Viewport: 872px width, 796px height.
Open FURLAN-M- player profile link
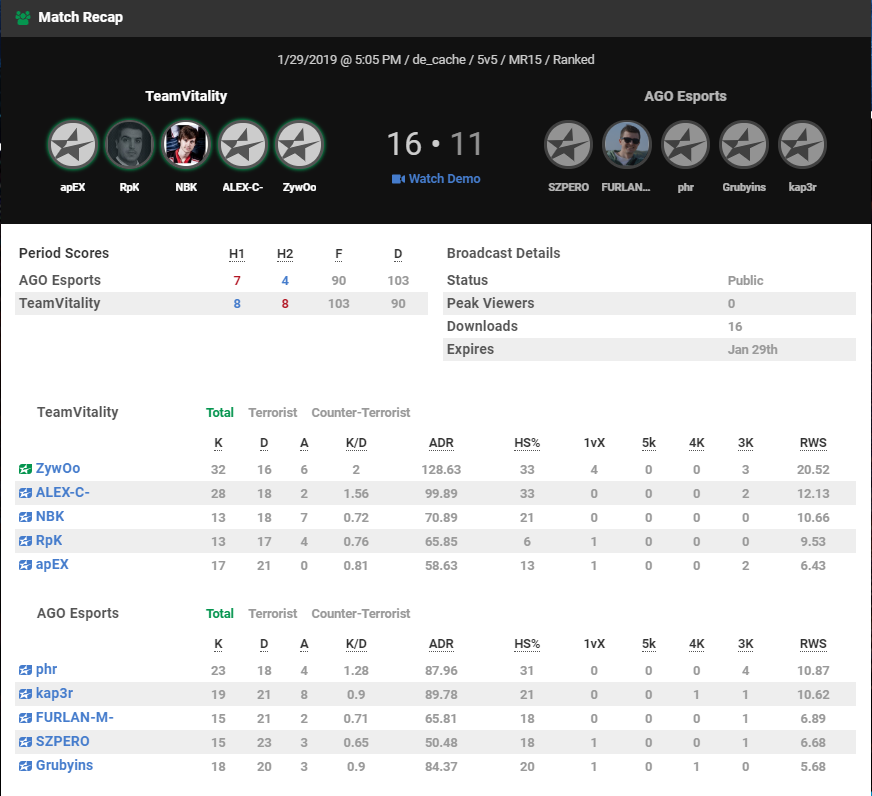coord(75,717)
